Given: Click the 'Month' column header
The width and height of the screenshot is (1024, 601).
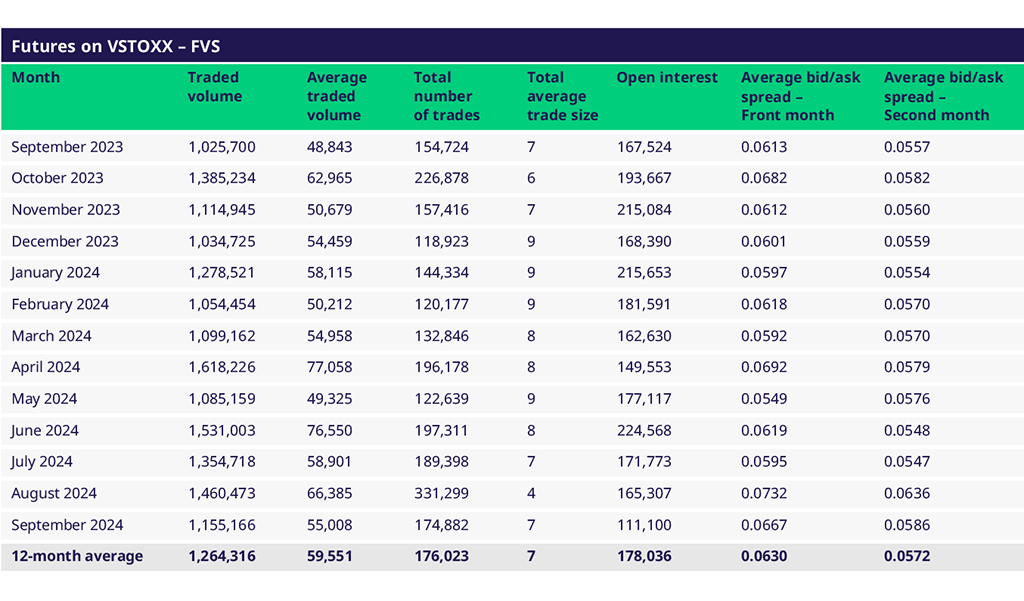Looking at the screenshot, I should (x=36, y=78).
